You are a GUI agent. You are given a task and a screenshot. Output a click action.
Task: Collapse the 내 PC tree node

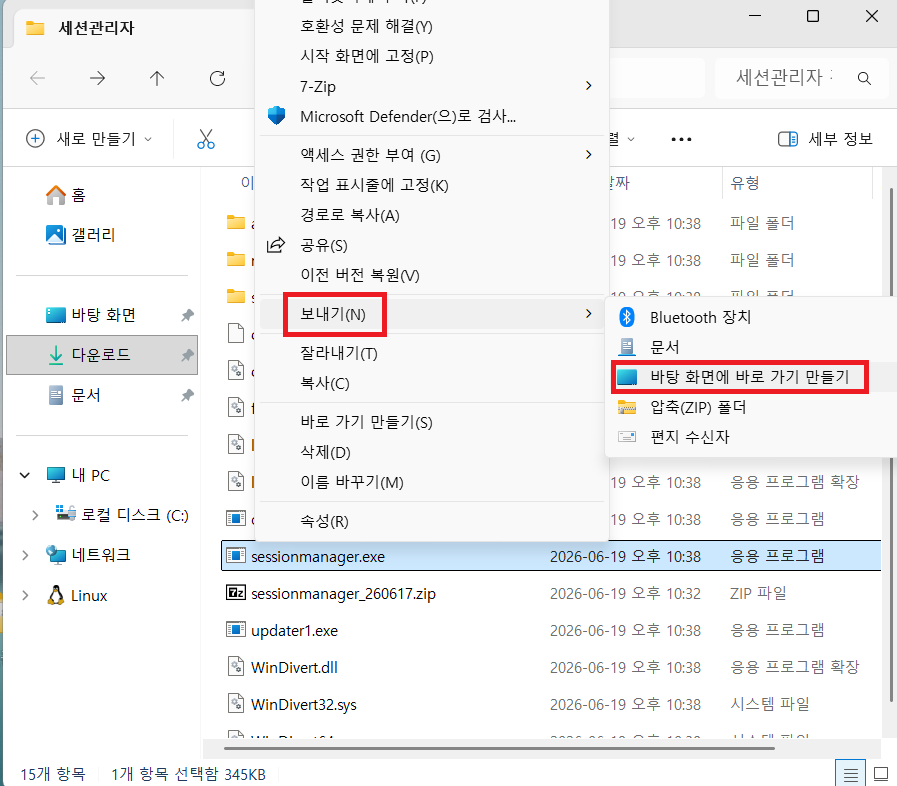click(25, 475)
